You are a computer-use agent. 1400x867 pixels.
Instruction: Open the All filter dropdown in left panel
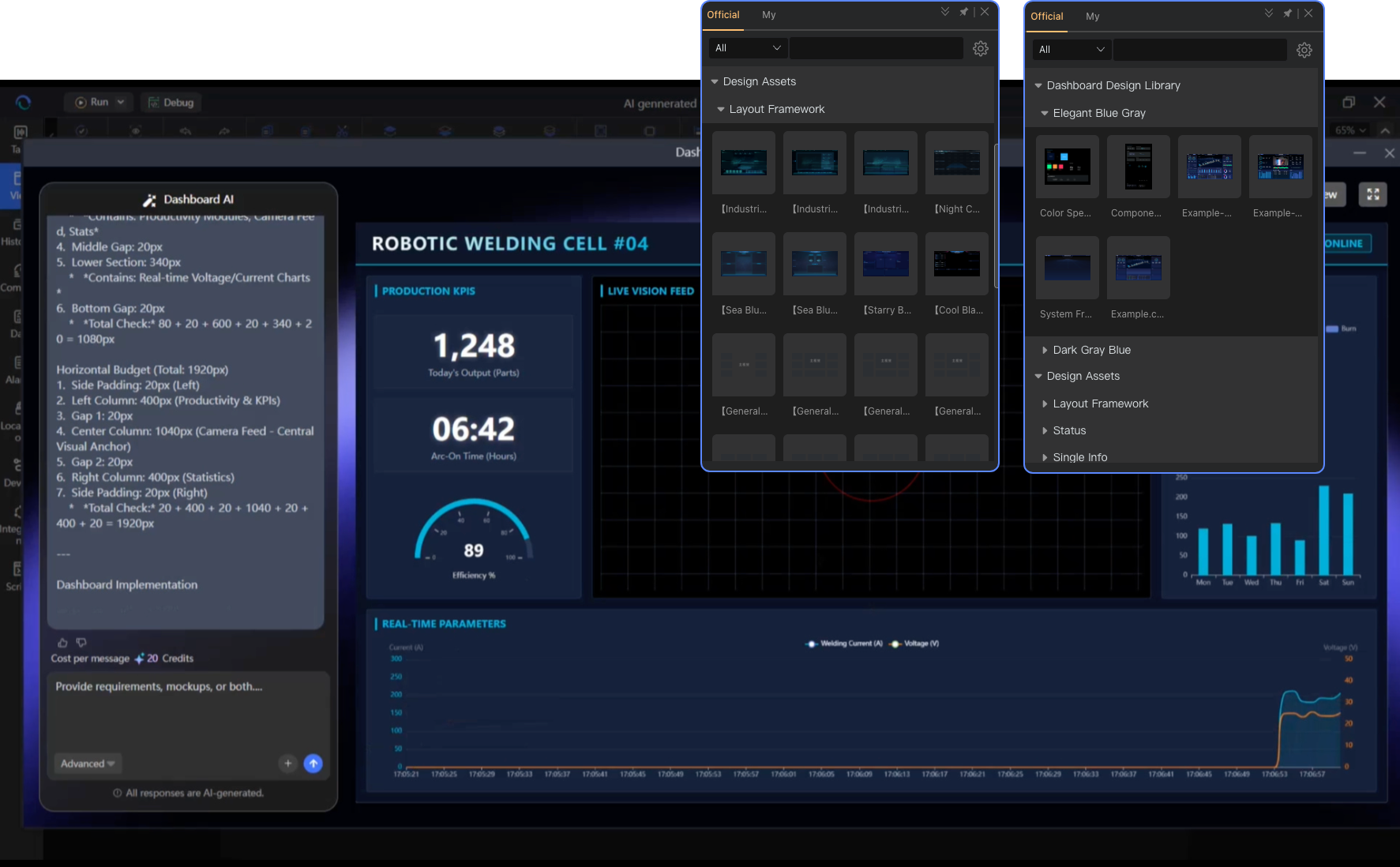tap(747, 48)
